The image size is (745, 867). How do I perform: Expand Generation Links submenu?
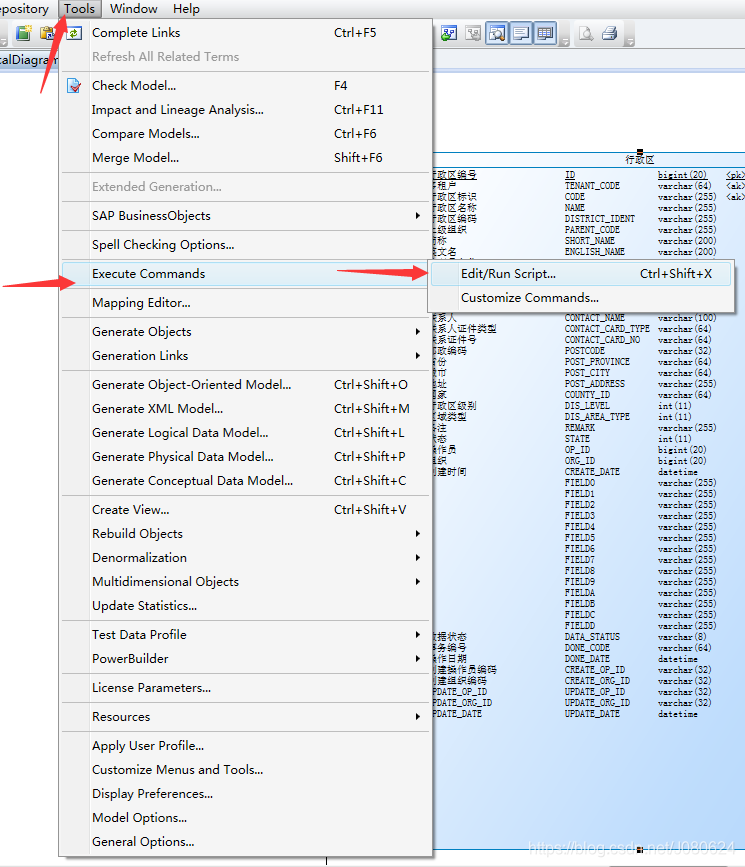click(x=418, y=356)
